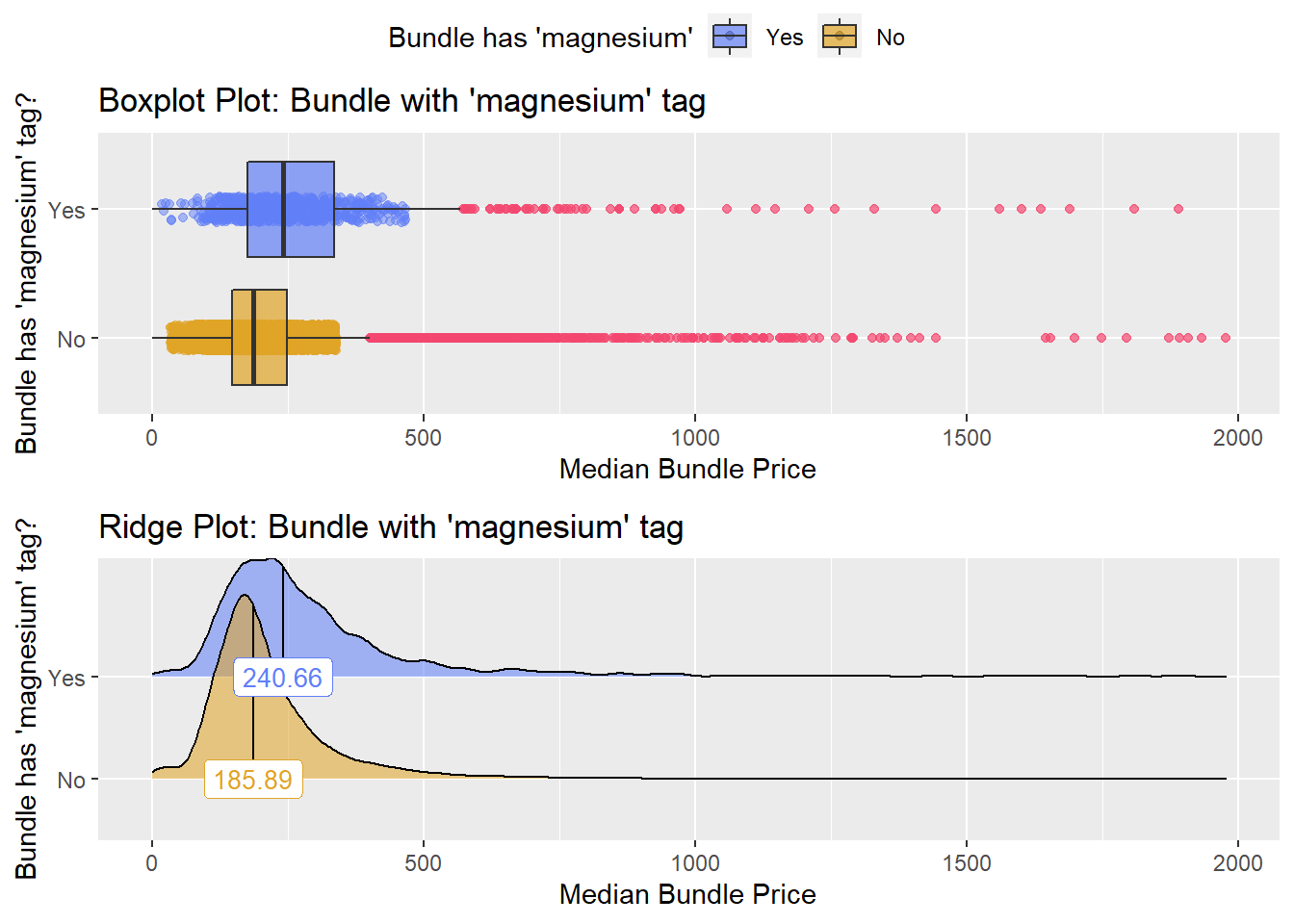Click the blue 'Yes' legend key icon
The height and width of the screenshot is (924, 1294).
tap(730, 38)
